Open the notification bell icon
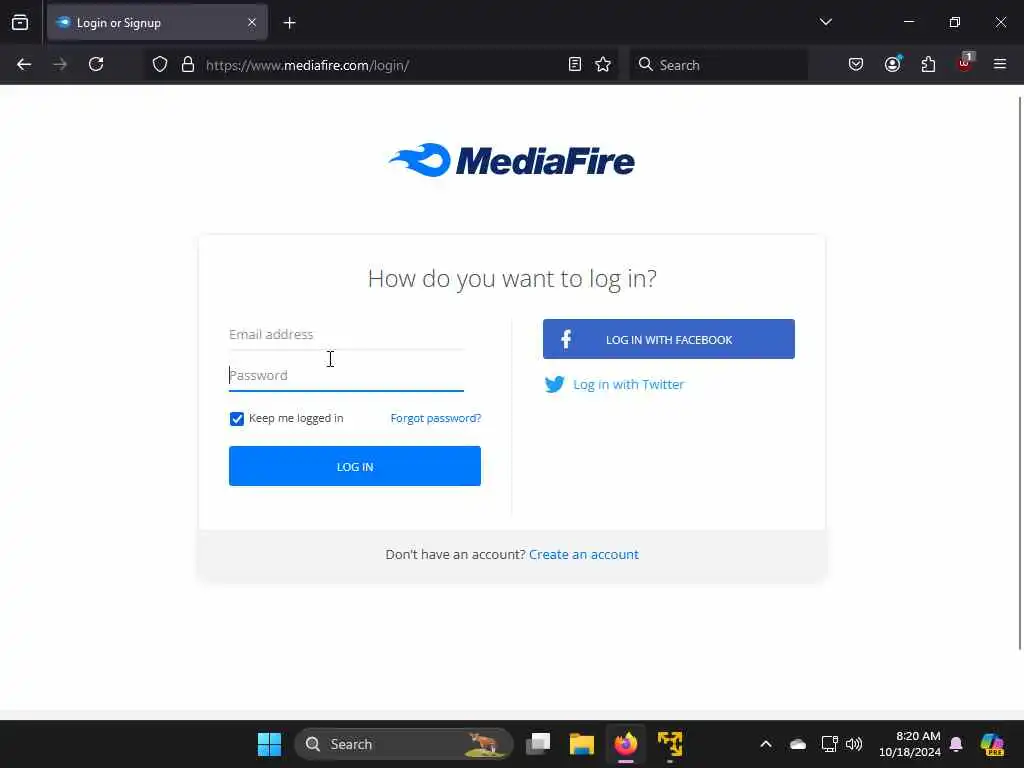The width and height of the screenshot is (1024, 768). tap(956, 744)
